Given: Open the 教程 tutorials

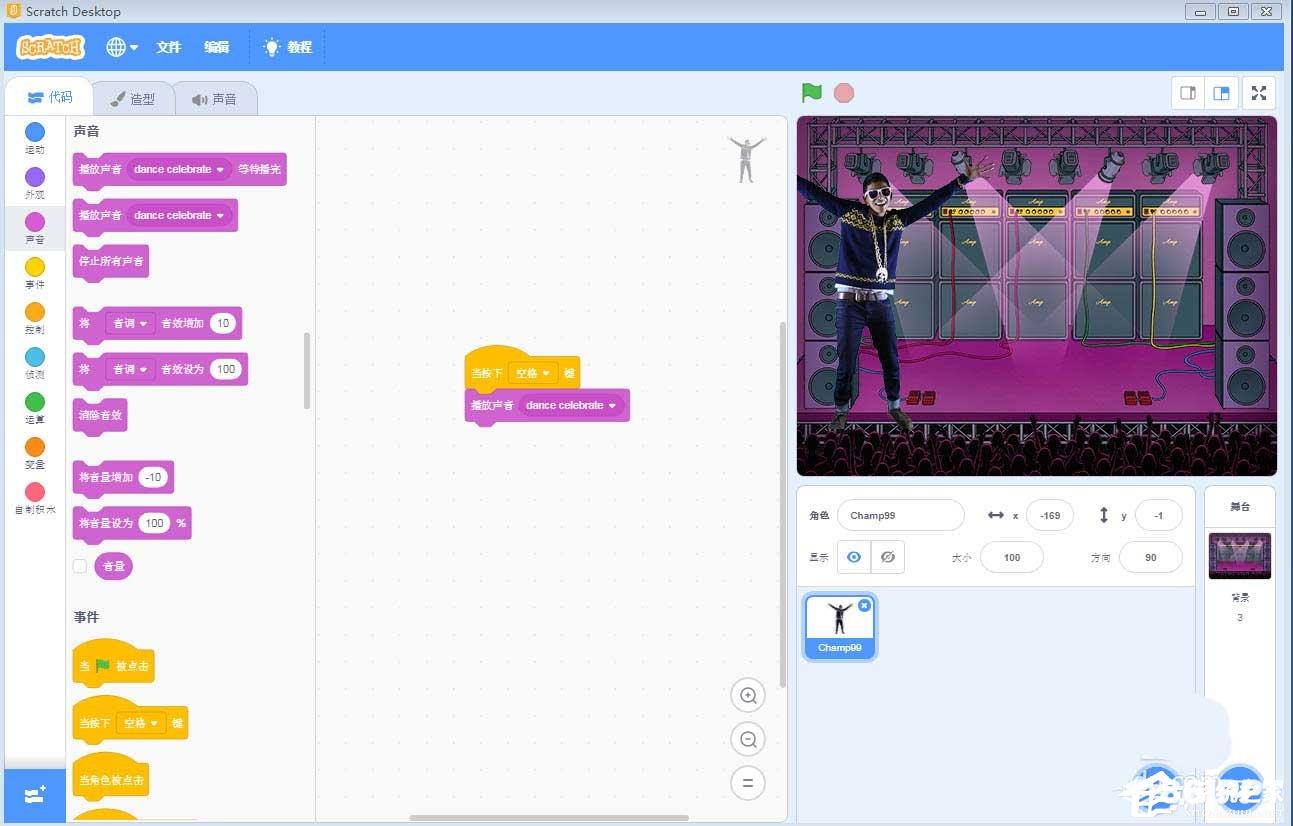Looking at the screenshot, I should [x=288, y=47].
